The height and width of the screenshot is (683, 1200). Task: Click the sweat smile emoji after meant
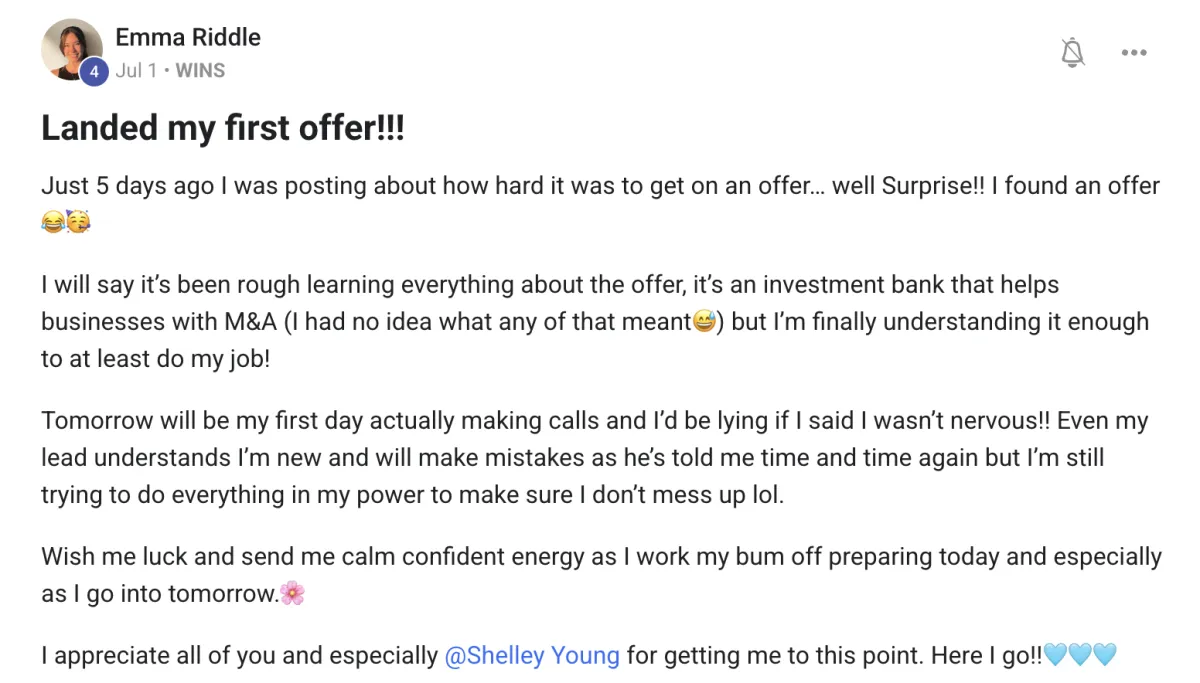(704, 322)
